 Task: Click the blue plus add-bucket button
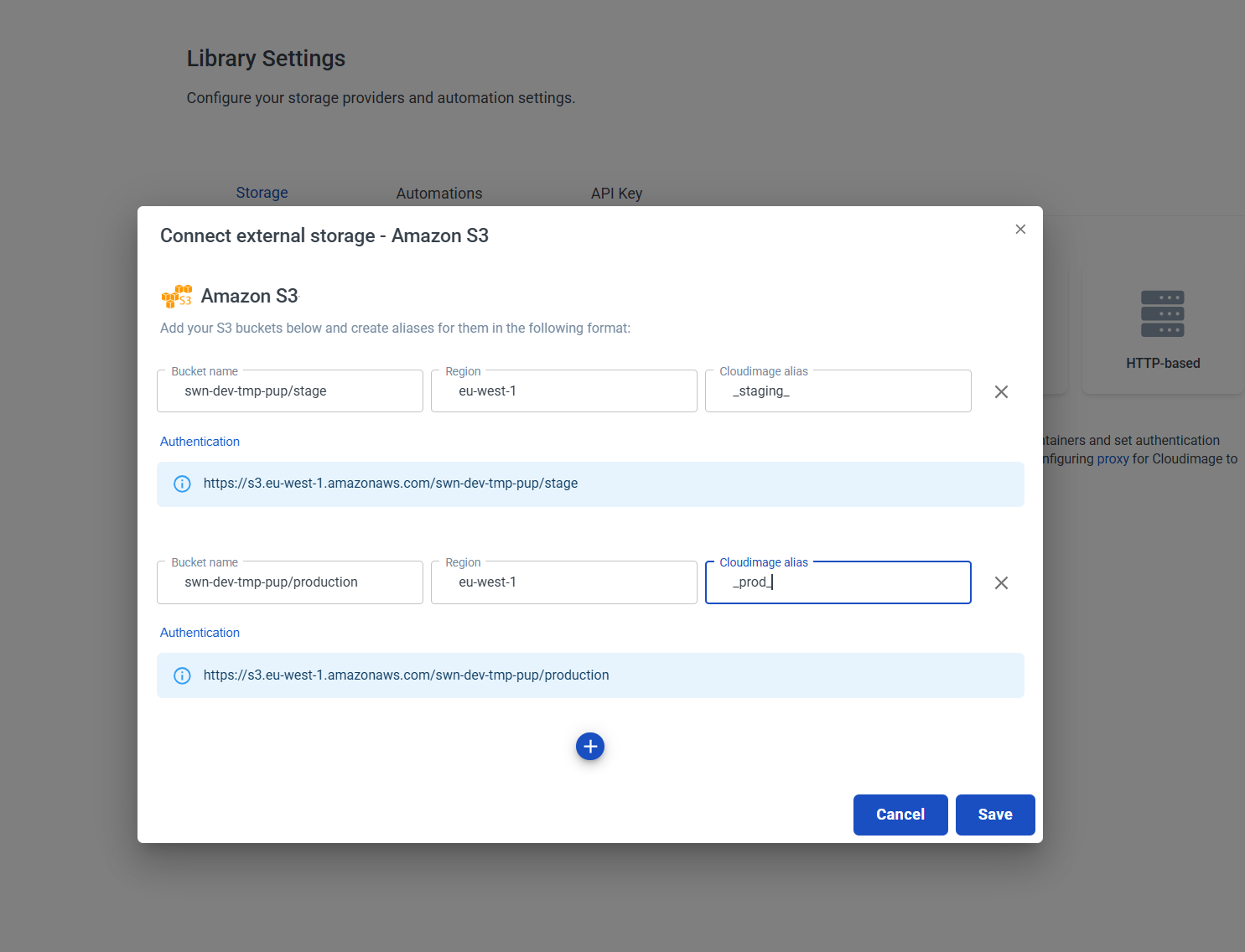(x=590, y=746)
